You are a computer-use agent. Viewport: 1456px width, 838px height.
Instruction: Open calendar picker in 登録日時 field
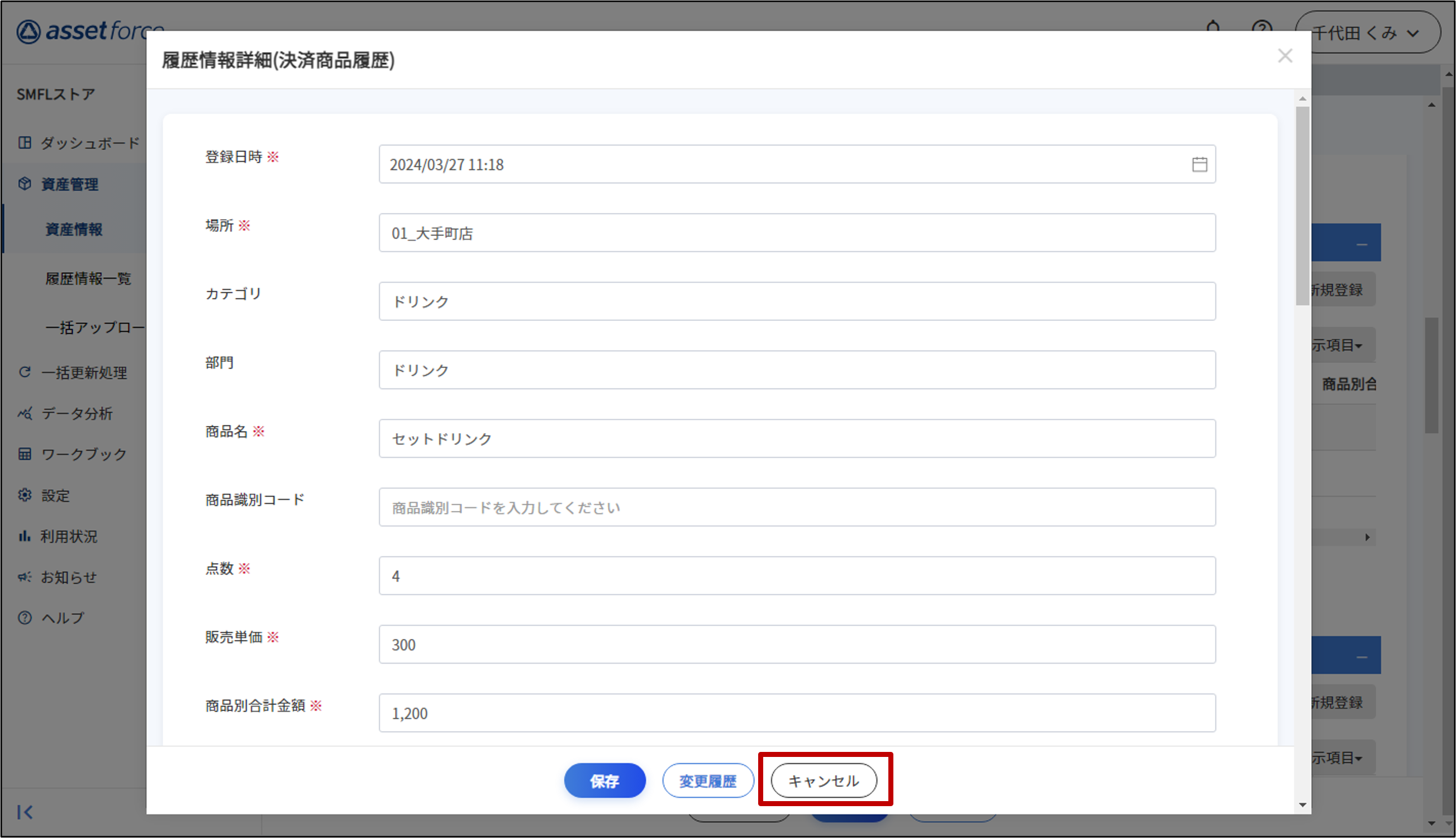click(1199, 164)
